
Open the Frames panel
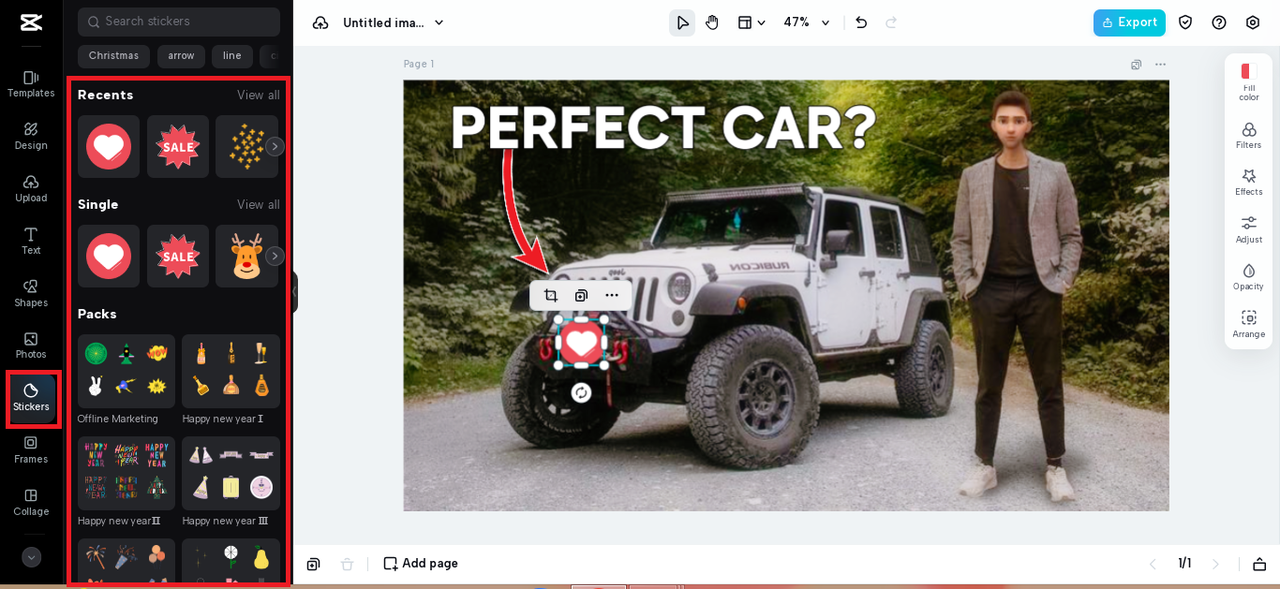[x=31, y=450]
